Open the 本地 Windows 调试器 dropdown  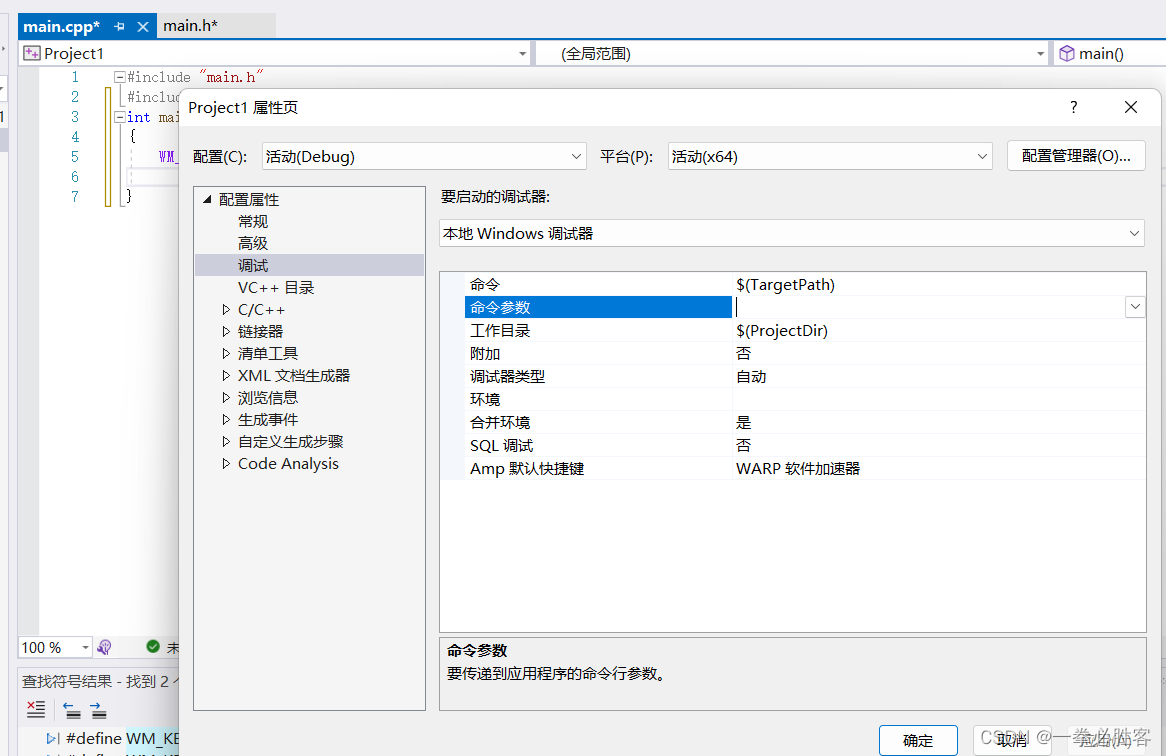[x=1134, y=232]
